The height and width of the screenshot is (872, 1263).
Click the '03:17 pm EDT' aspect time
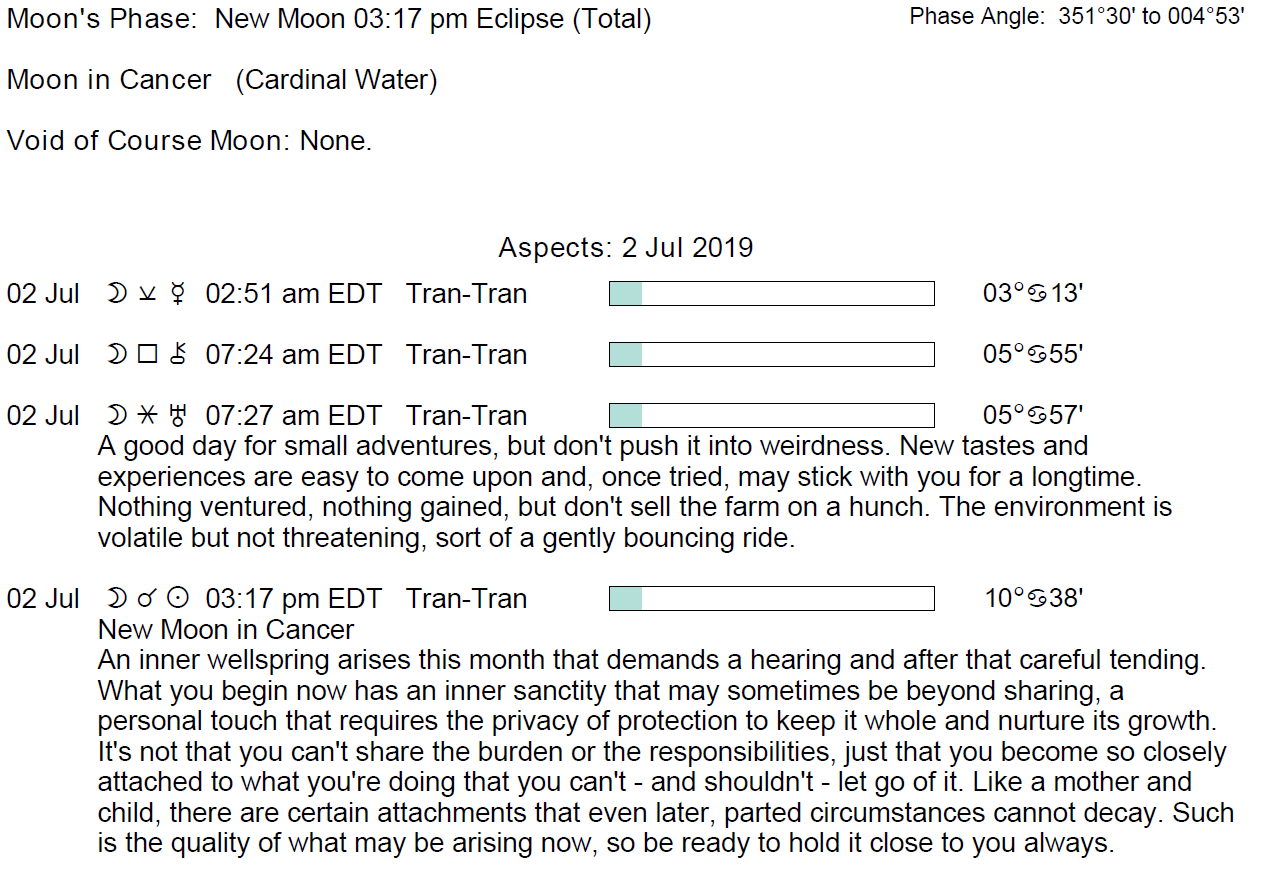pyautogui.click(x=293, y=599)
